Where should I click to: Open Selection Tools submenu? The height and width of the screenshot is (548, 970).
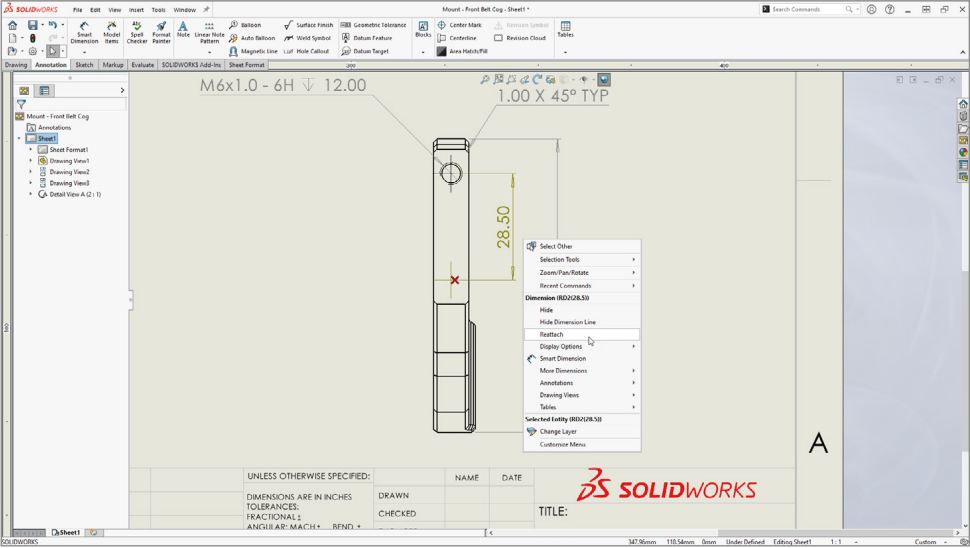[582, 259]
